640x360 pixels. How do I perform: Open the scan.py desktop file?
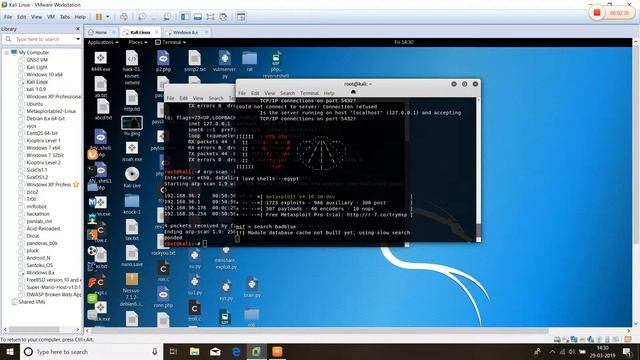pyautogui.click(x=252, y=288)
